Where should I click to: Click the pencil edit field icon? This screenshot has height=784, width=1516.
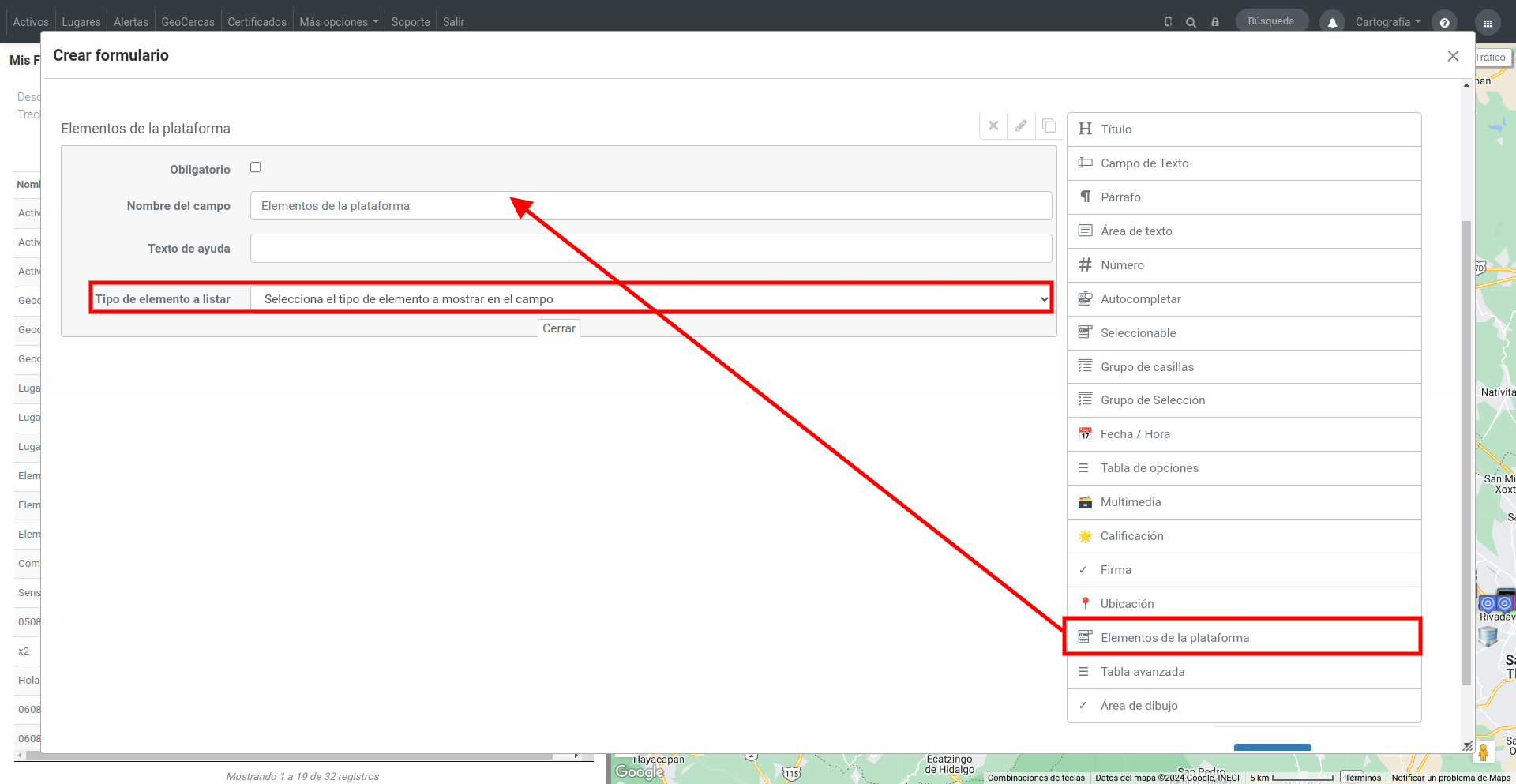[1021, 126]
